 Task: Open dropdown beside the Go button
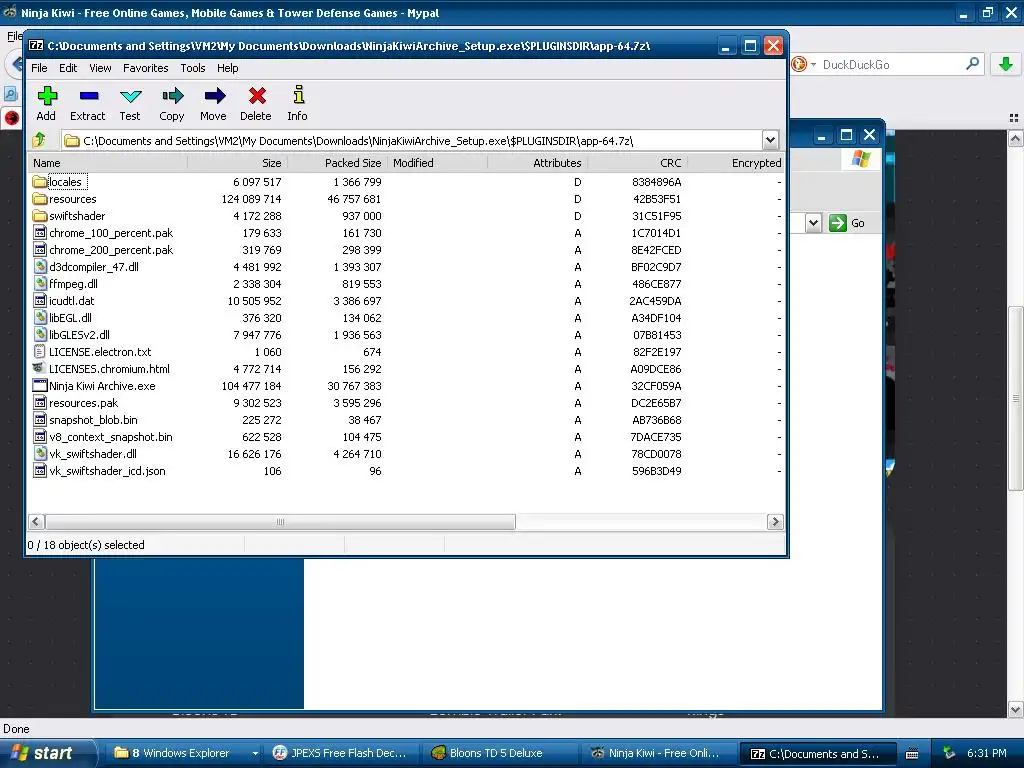(813, 223)
